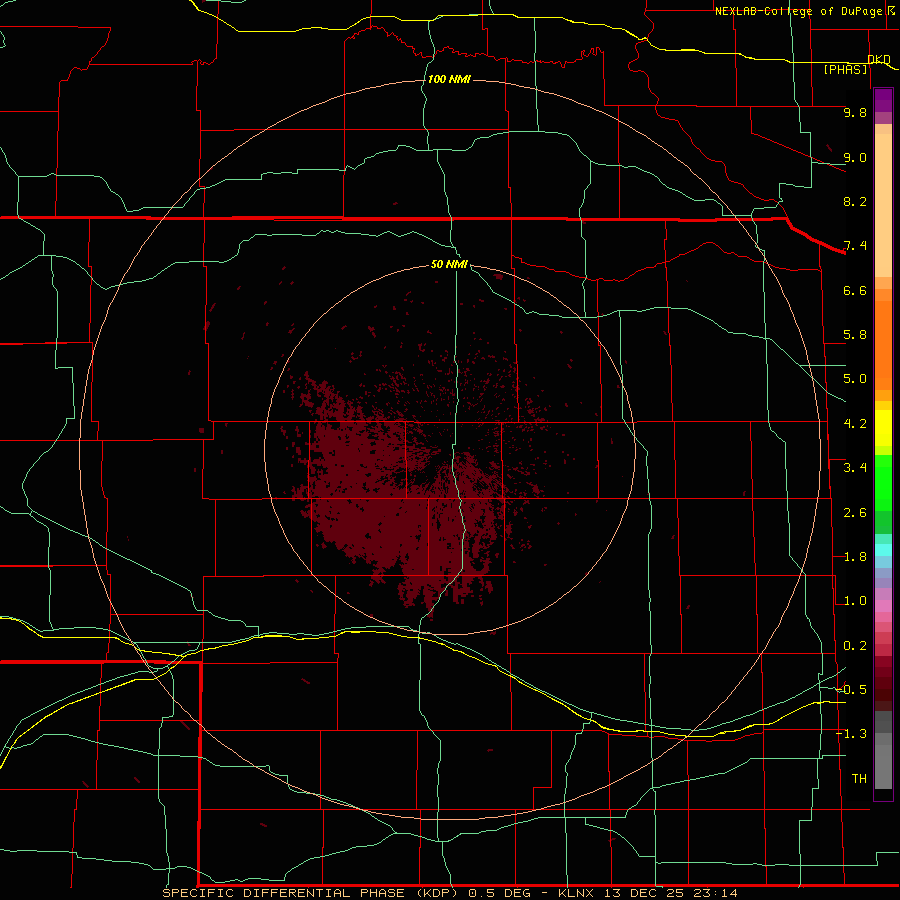Click the "8.2" color scale value
This screenshot has width=900, height=900.
[855, 201]
